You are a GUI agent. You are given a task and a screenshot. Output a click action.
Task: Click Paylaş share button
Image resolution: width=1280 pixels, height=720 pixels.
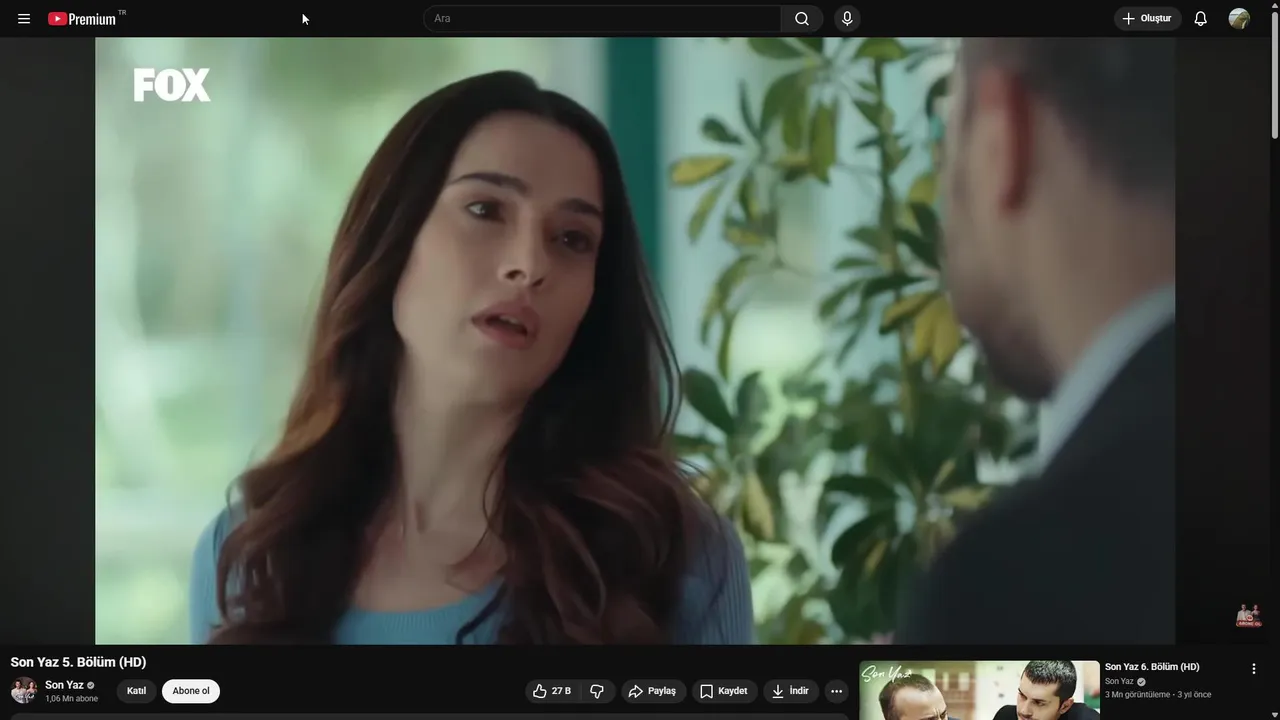click(652, 691)
